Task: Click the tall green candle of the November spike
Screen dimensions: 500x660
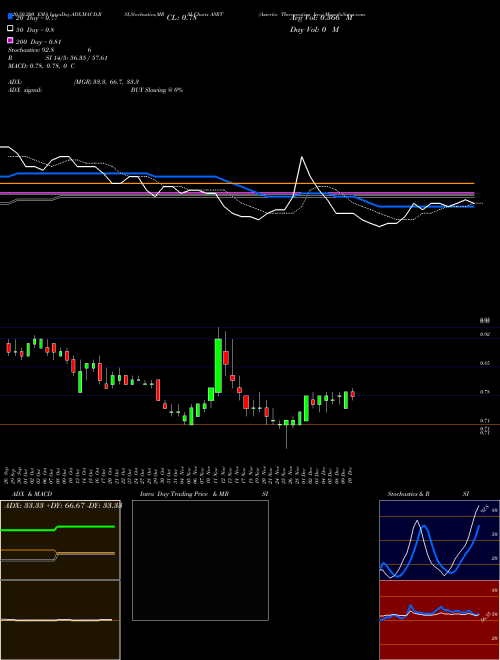Action: 218,365
